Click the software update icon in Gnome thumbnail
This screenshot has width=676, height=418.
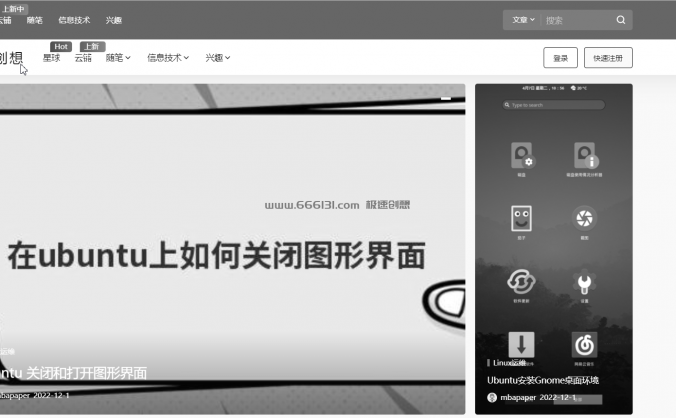pos(521,282)
